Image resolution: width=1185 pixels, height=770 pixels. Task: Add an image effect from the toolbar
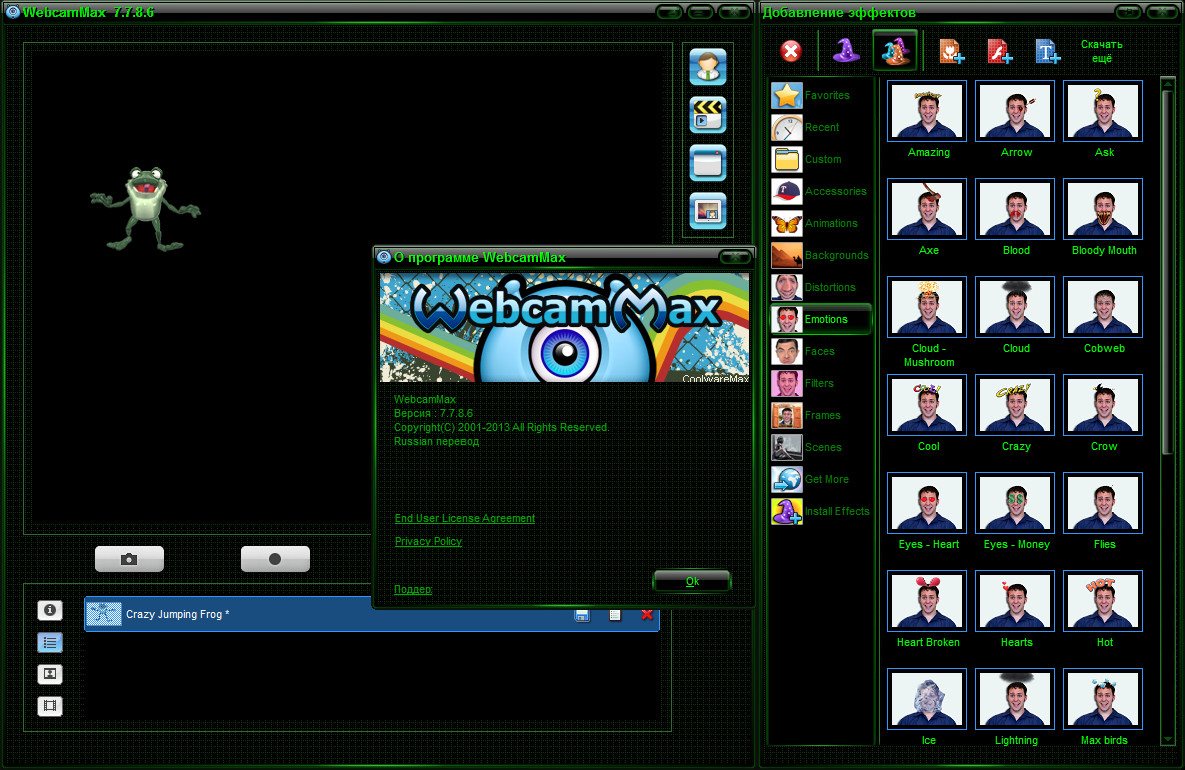pyautogui.click(x=951, y=51)
